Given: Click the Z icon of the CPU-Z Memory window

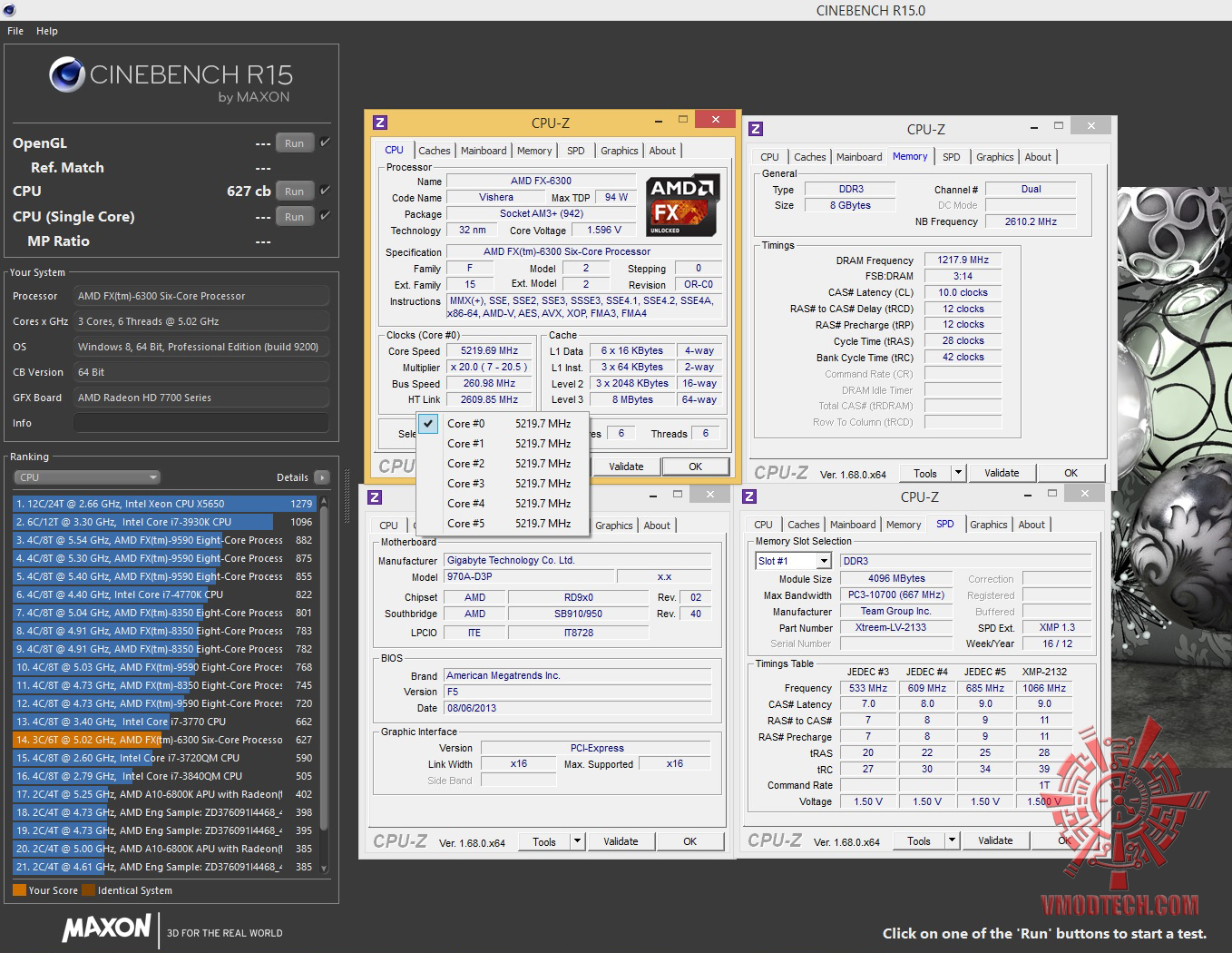Looking at the screenshot, I should tap(756, 129).
